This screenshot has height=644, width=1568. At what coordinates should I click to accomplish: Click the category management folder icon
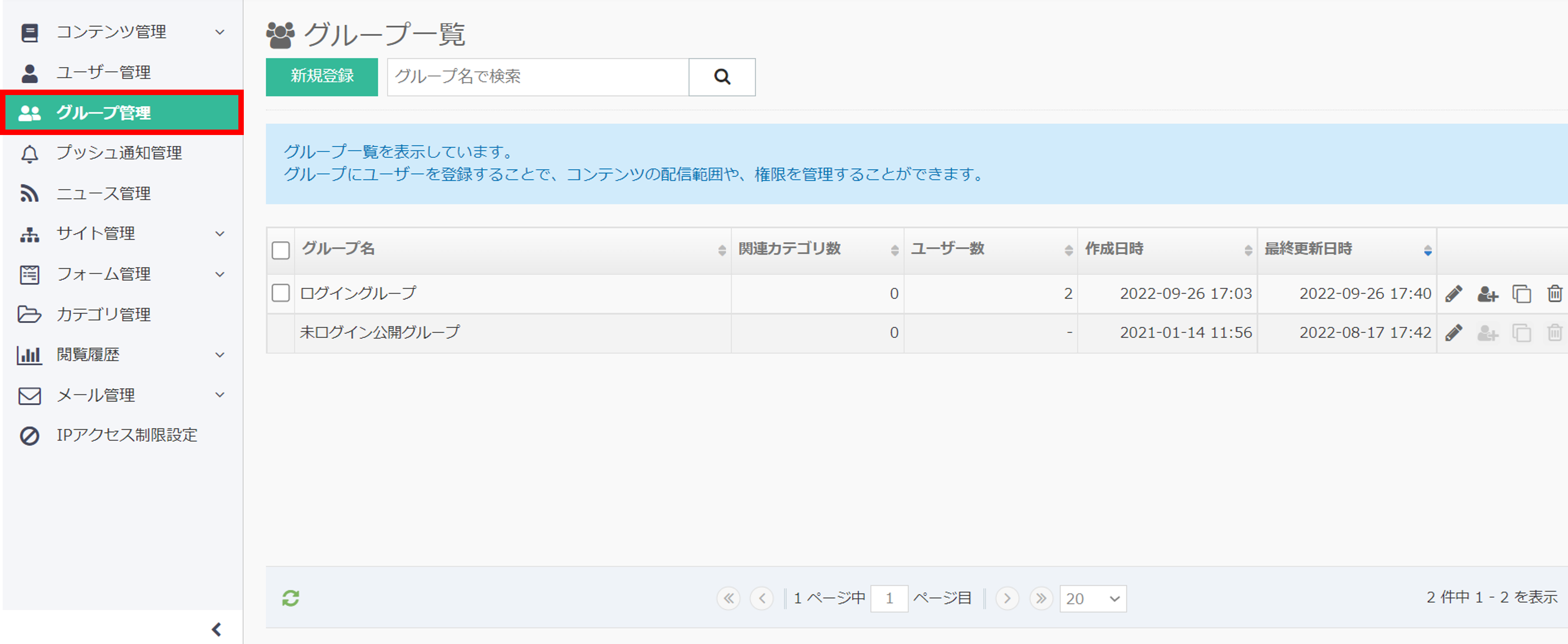(x=29, y=314)
